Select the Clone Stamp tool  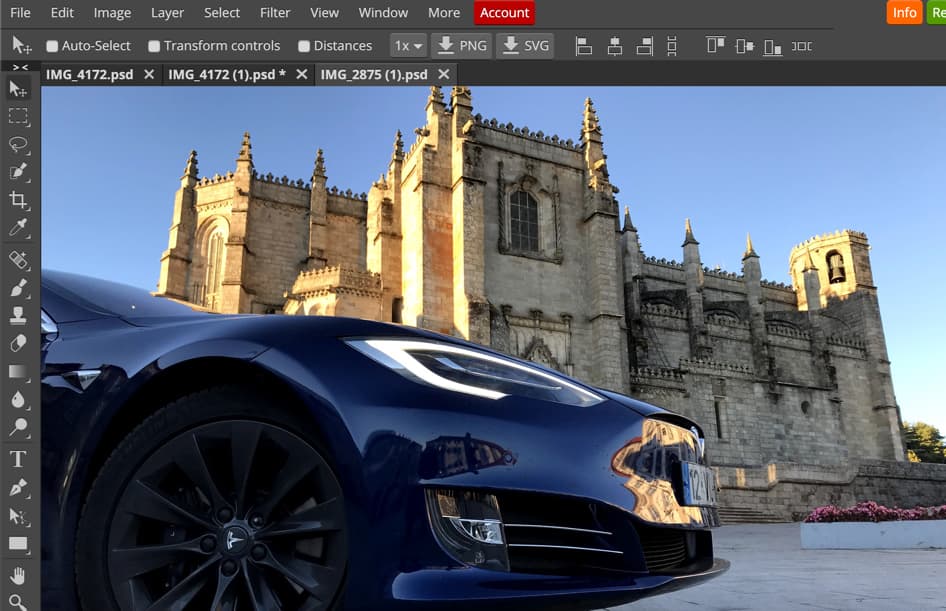pyautogui.click(x=18, y=315)
